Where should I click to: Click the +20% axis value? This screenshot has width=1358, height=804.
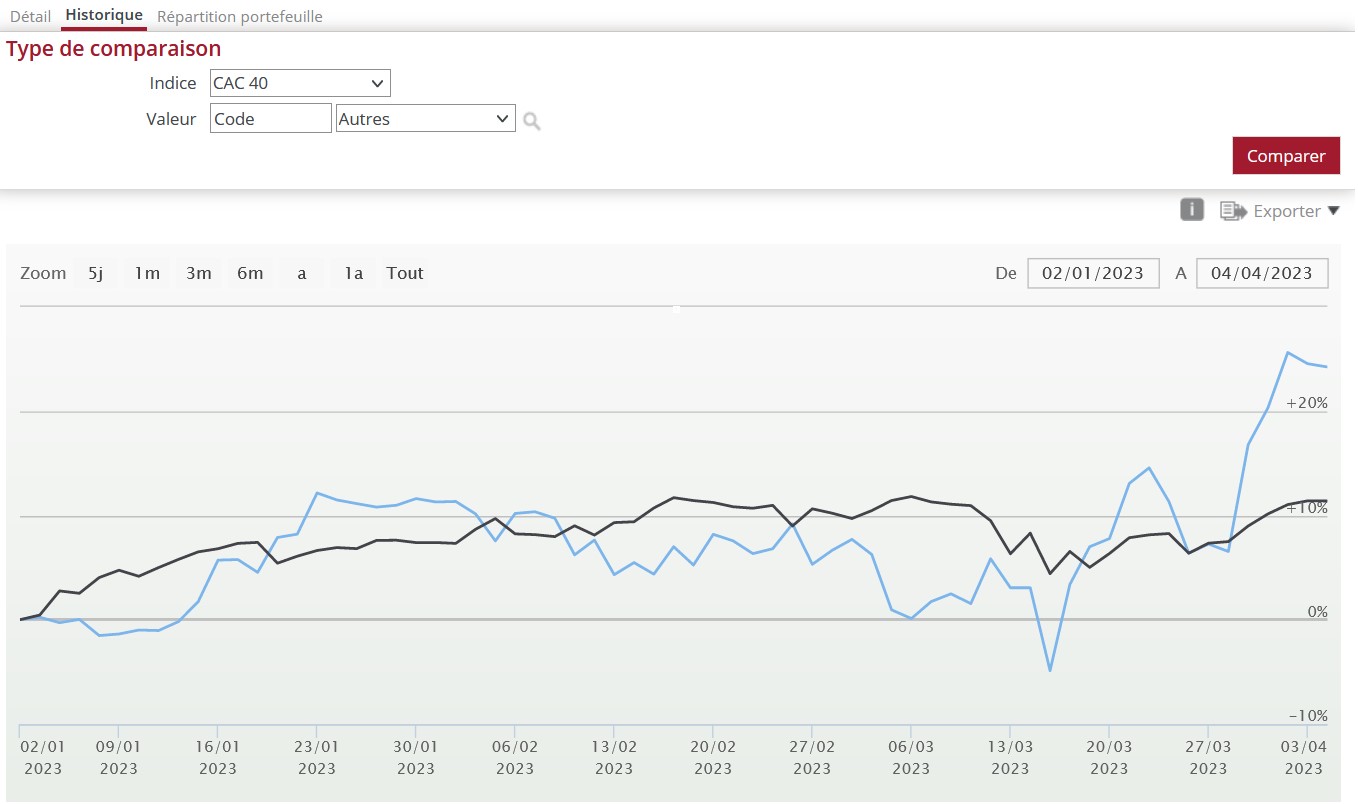[x=1307, y=403]
